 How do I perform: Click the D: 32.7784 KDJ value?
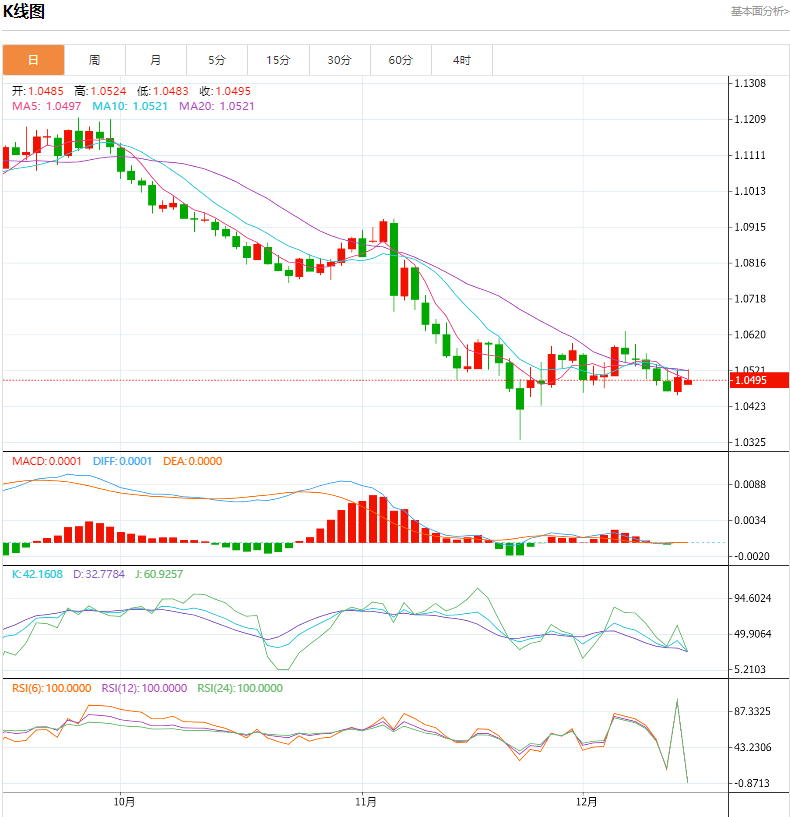click(99, 574)
